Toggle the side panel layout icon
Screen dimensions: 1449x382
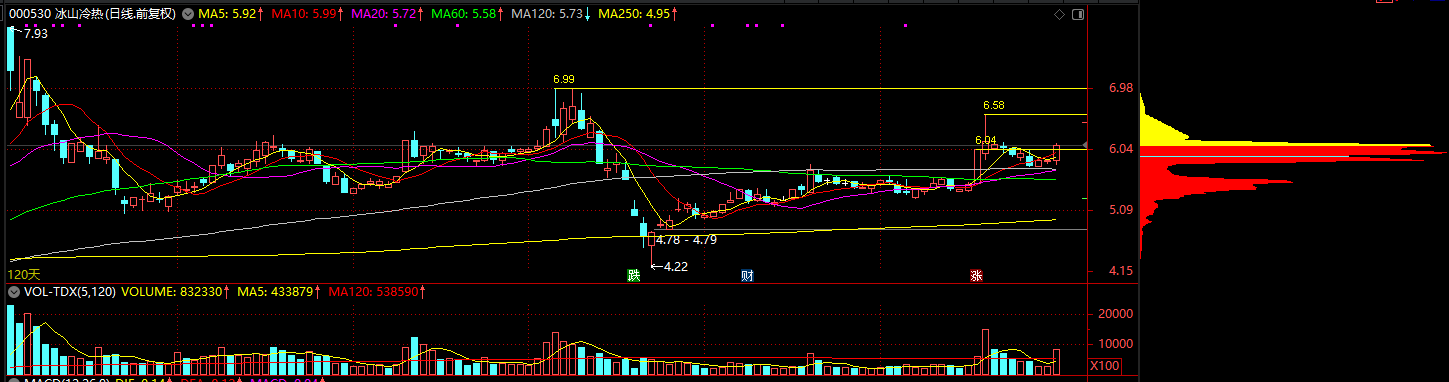[x=1077, y=15]
